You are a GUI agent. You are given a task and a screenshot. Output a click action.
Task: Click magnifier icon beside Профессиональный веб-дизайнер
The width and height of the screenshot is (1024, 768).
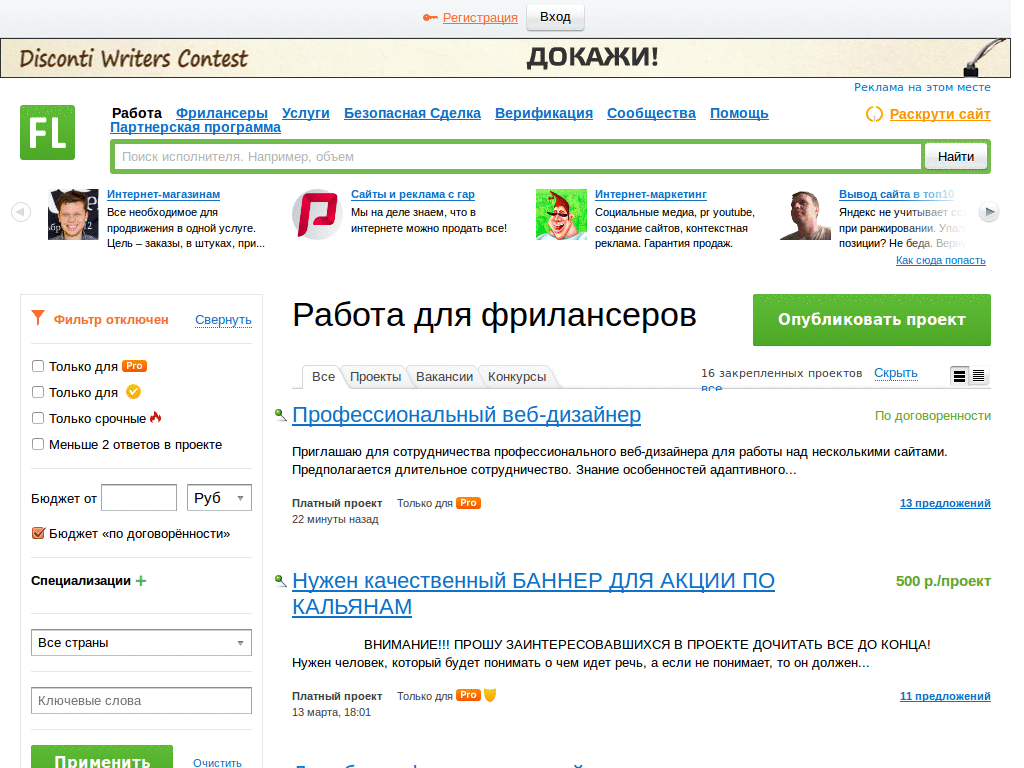280,415
